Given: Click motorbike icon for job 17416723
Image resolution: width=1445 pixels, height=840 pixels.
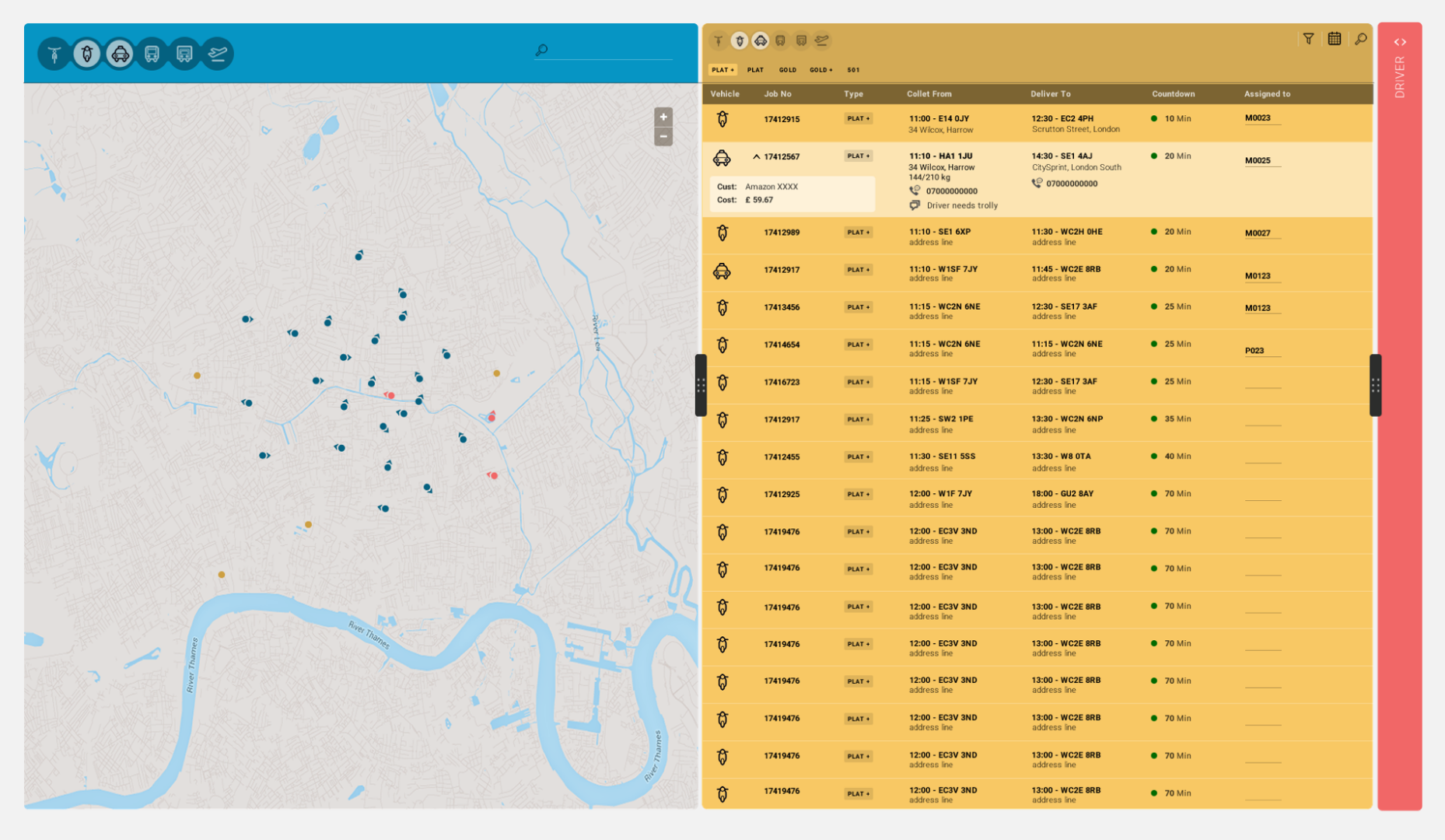Looking at the screenshot, I should 722,382.
